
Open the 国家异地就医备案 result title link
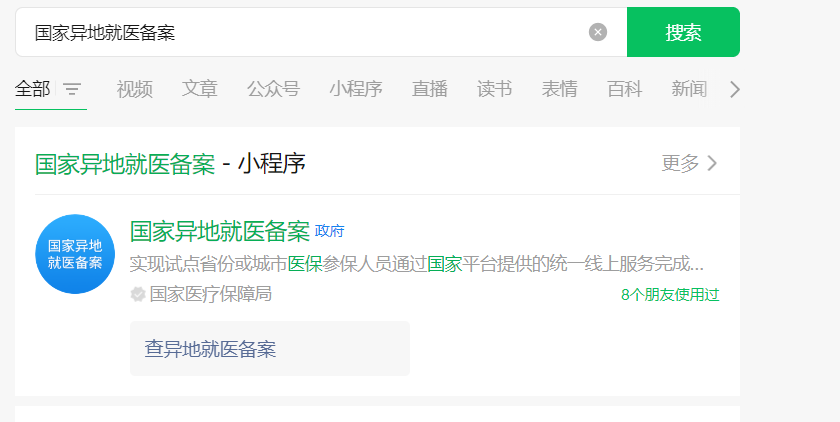click(x=220, y=231)
